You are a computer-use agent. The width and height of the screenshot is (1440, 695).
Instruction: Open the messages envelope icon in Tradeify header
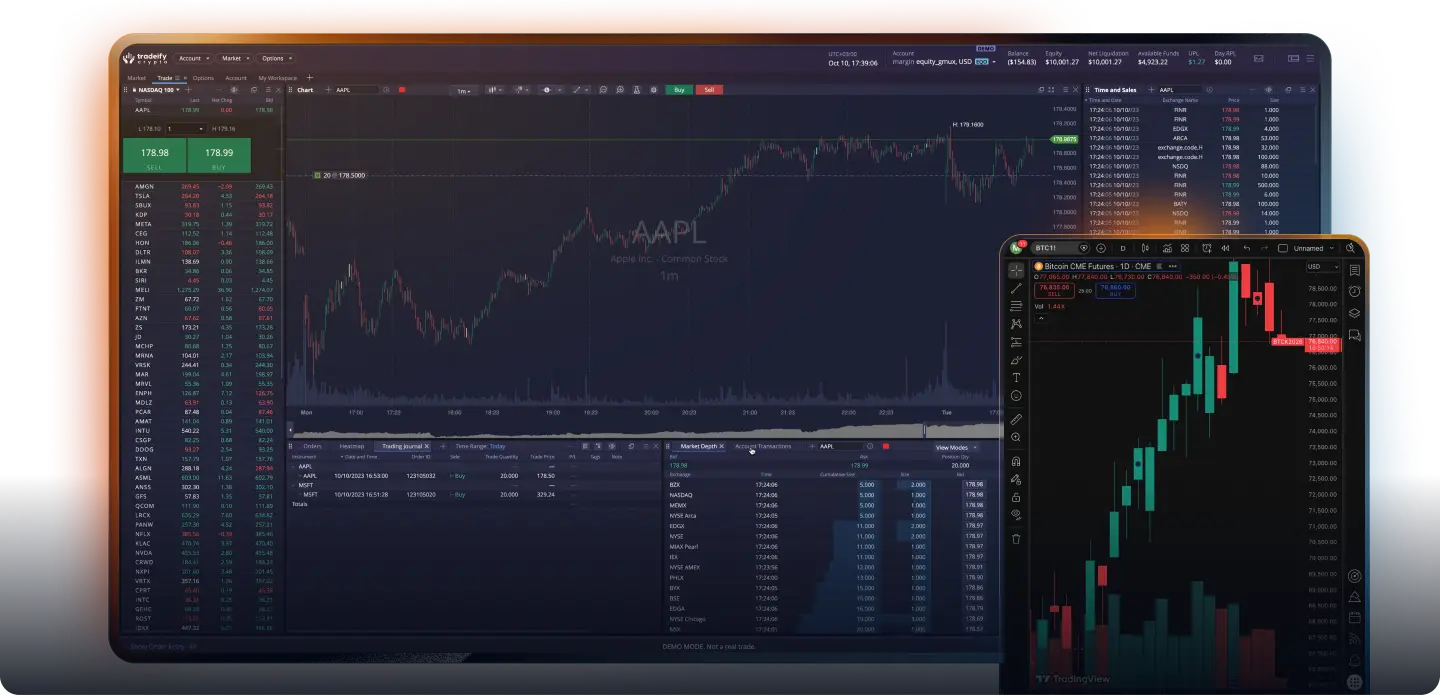[x=1258, y=59]
